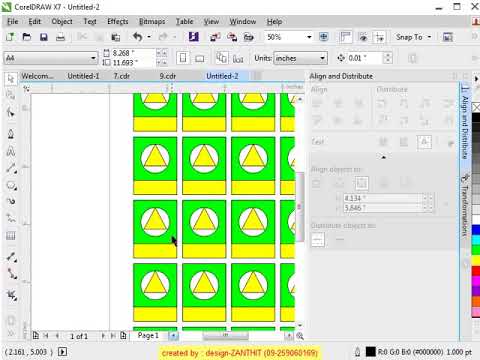Click the Paste icon

(115, 37)
